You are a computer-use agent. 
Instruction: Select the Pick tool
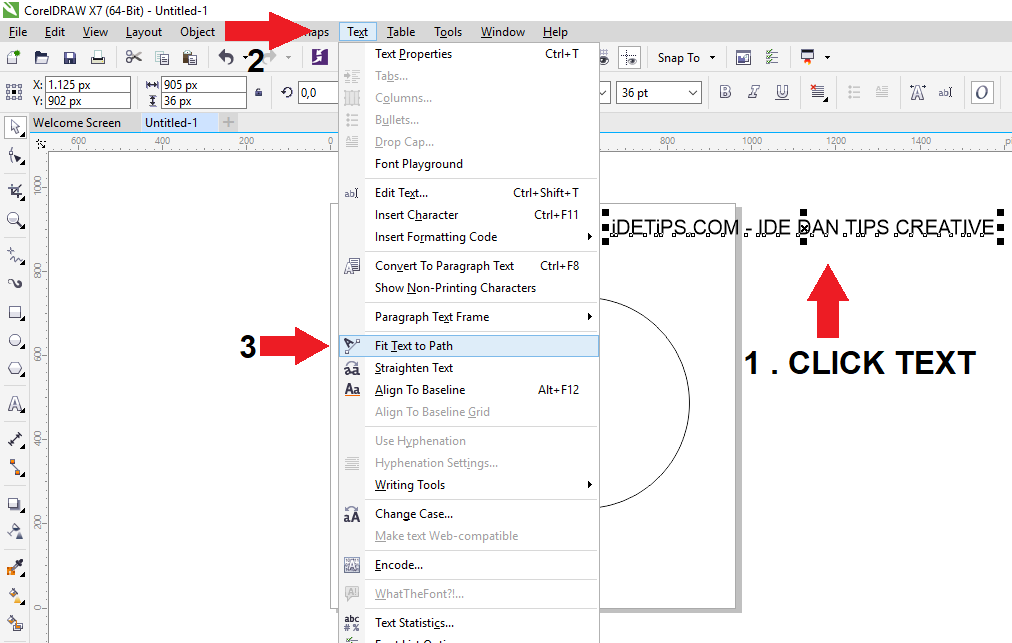[x=14, y=128]
